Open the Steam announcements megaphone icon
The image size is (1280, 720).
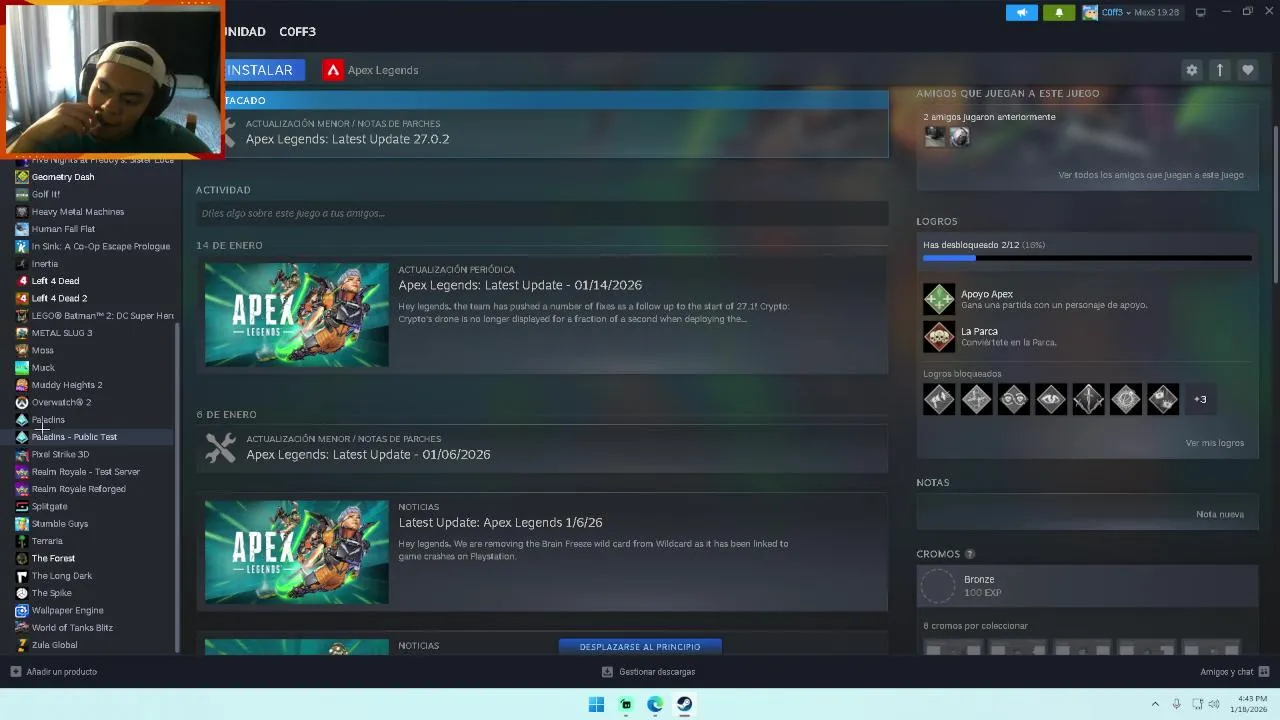point(1021,12)
